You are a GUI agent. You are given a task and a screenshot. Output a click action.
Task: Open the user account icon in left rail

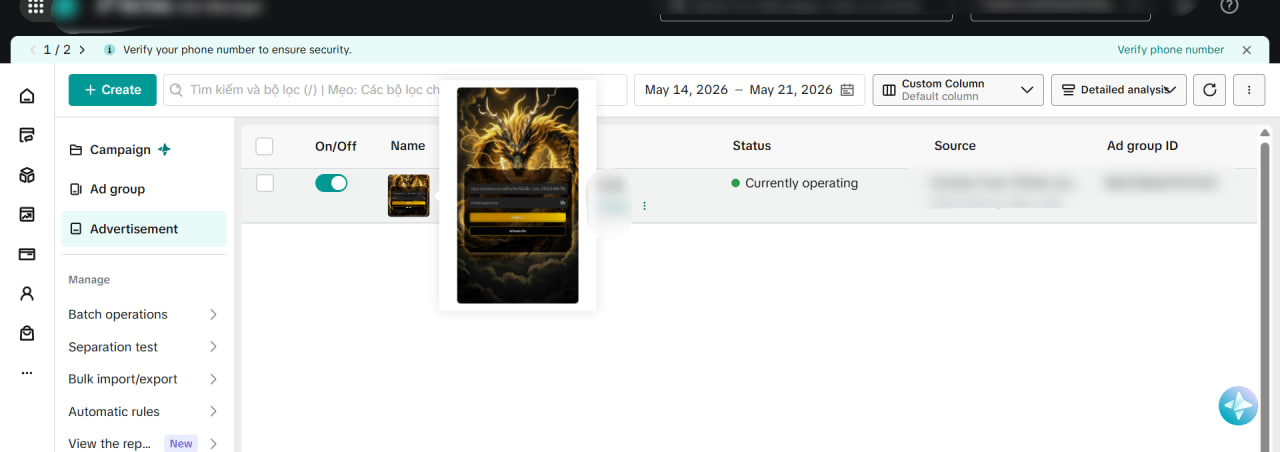(x=27, y=293)
